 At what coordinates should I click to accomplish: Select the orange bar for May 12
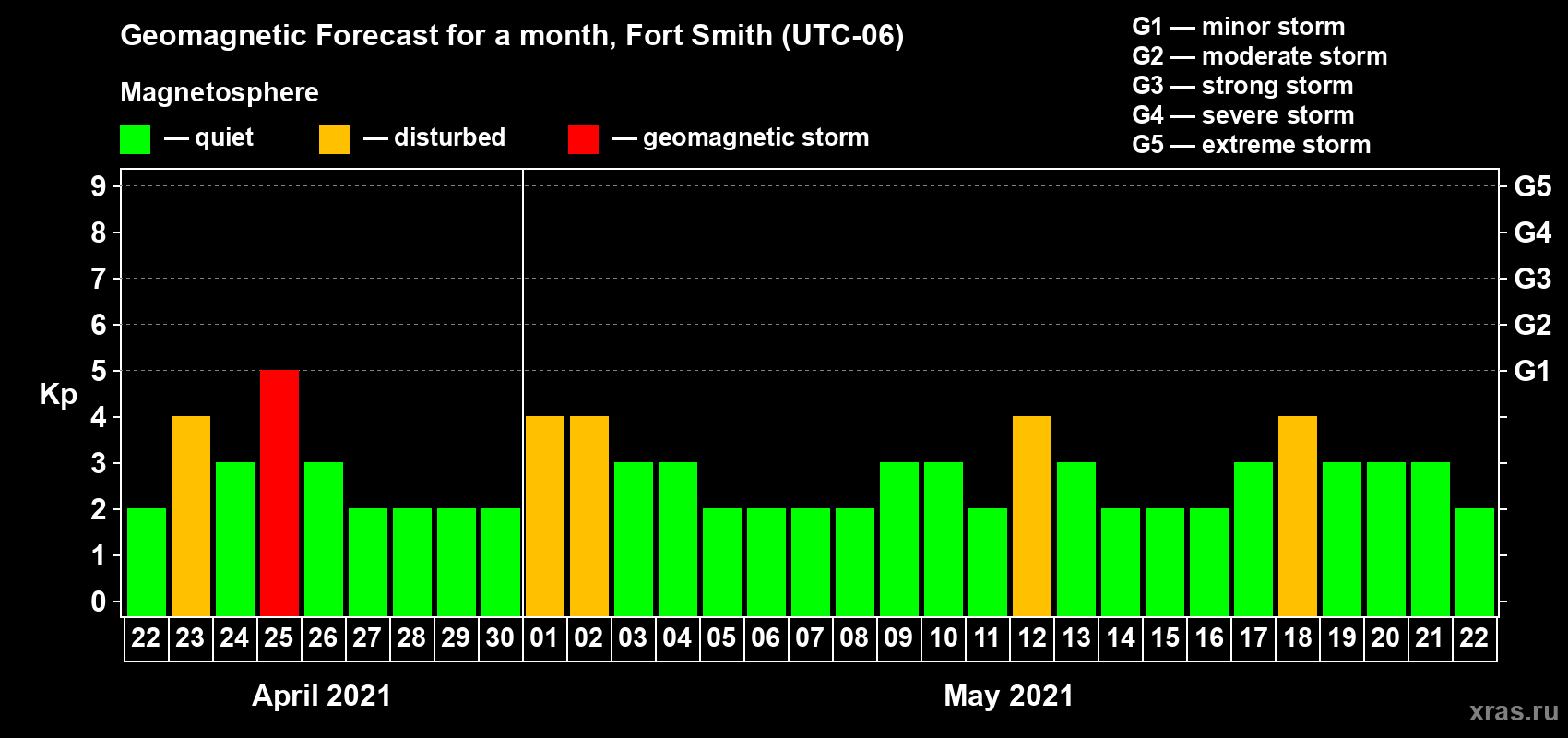(x=1031, y=516)
